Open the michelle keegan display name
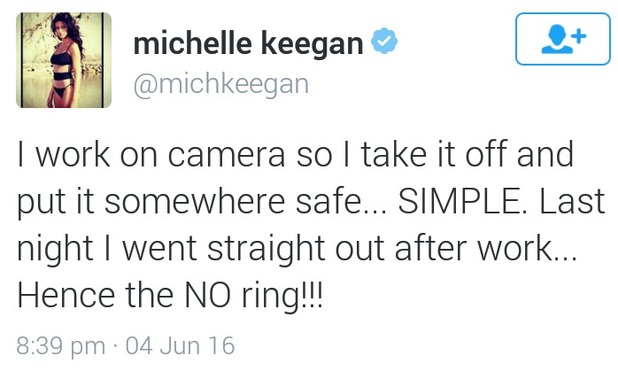618x379 pixels. point(248,43)
